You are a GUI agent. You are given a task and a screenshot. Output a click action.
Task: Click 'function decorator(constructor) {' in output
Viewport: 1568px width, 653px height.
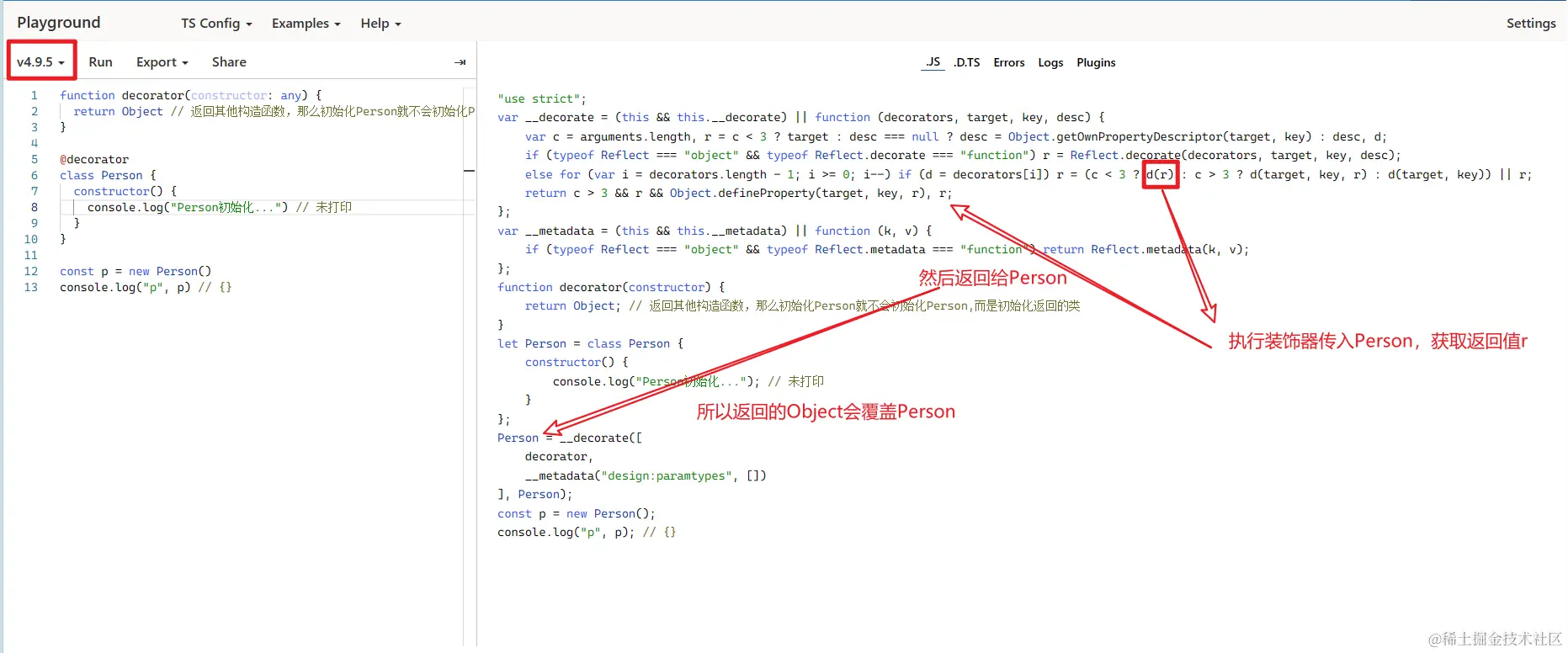pyautogui.click(x=611, y=287)
